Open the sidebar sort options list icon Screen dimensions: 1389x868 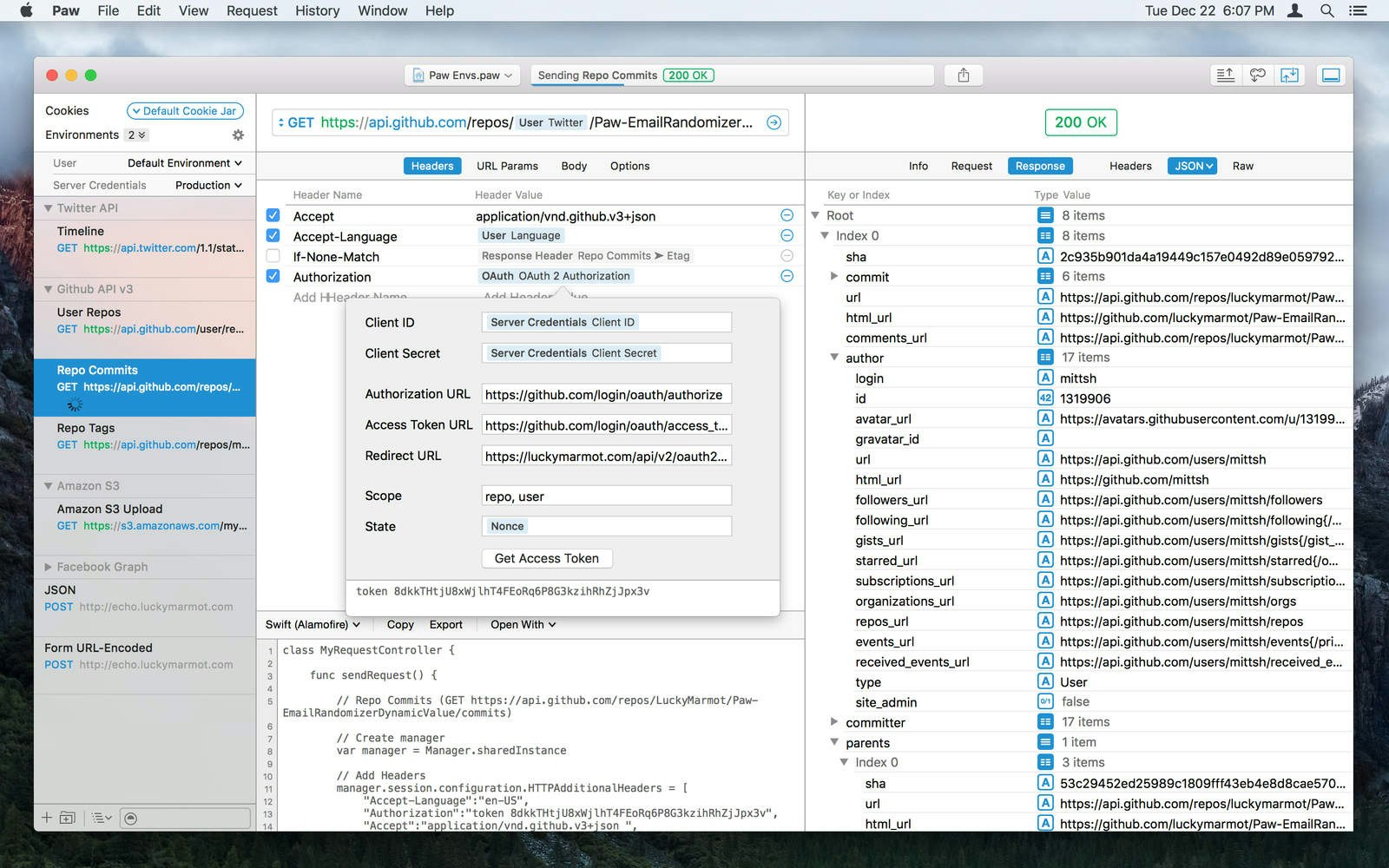[x=102, y=818]
